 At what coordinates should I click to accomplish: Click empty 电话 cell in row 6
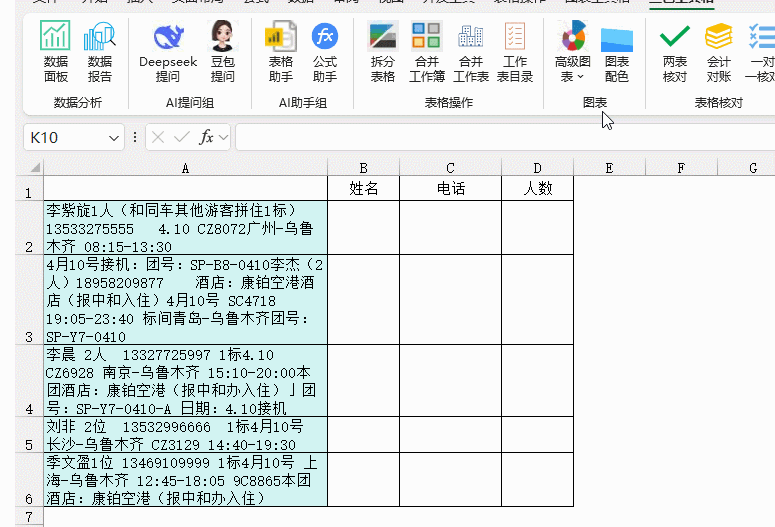450,480
